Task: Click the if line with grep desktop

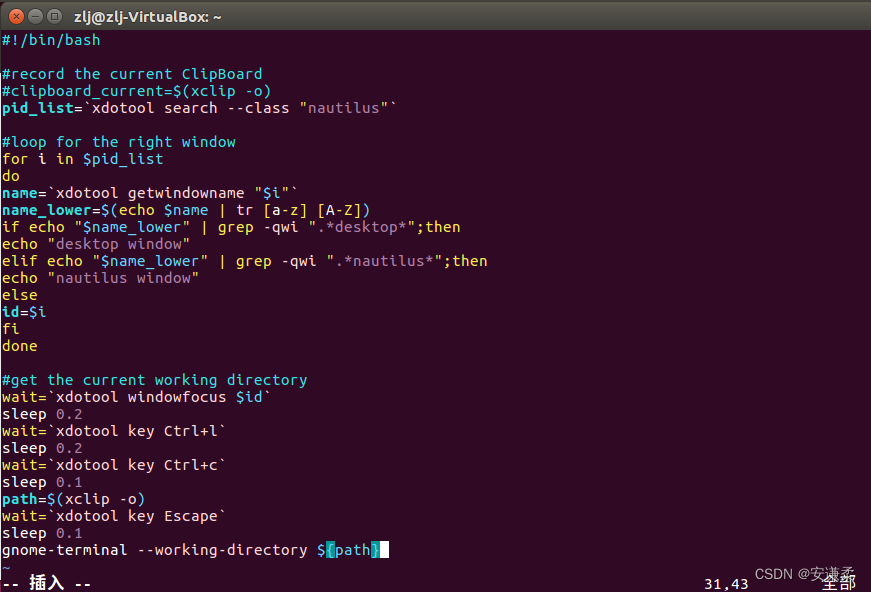Action: [x=231, y=227]
